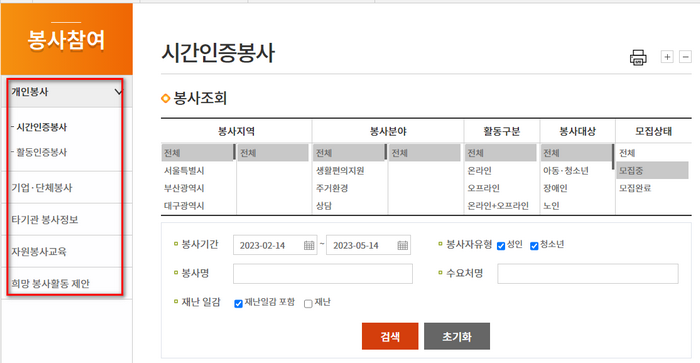Open calendar icon for start date
The image size is (700, 363).
[309, 245]
